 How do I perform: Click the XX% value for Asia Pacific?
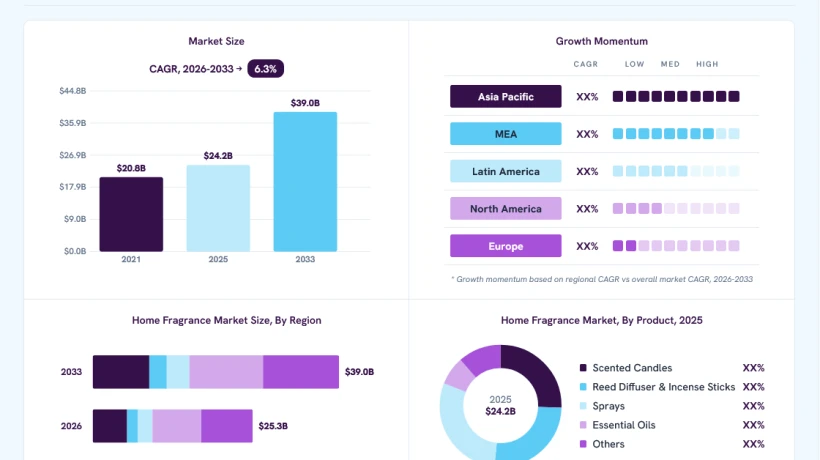tap(587, 97)
